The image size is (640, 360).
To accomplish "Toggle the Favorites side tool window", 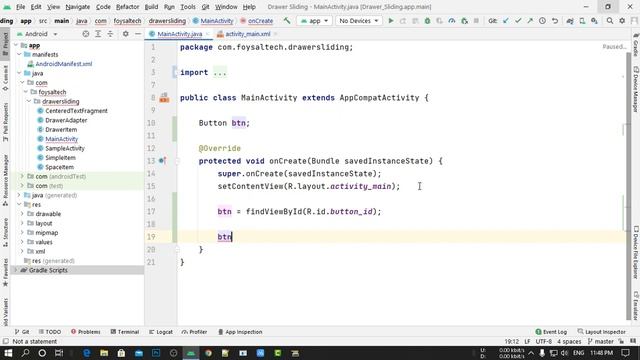I will pyautogui.click(x=5, y=273).
